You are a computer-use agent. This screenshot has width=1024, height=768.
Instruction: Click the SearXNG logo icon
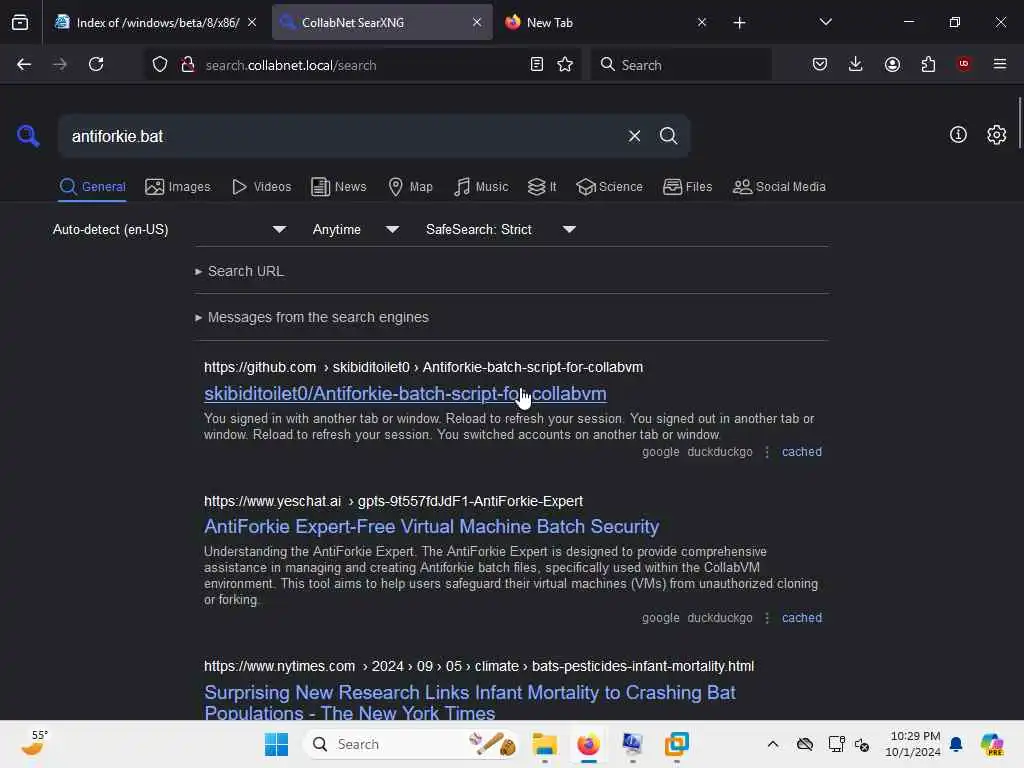28,136
